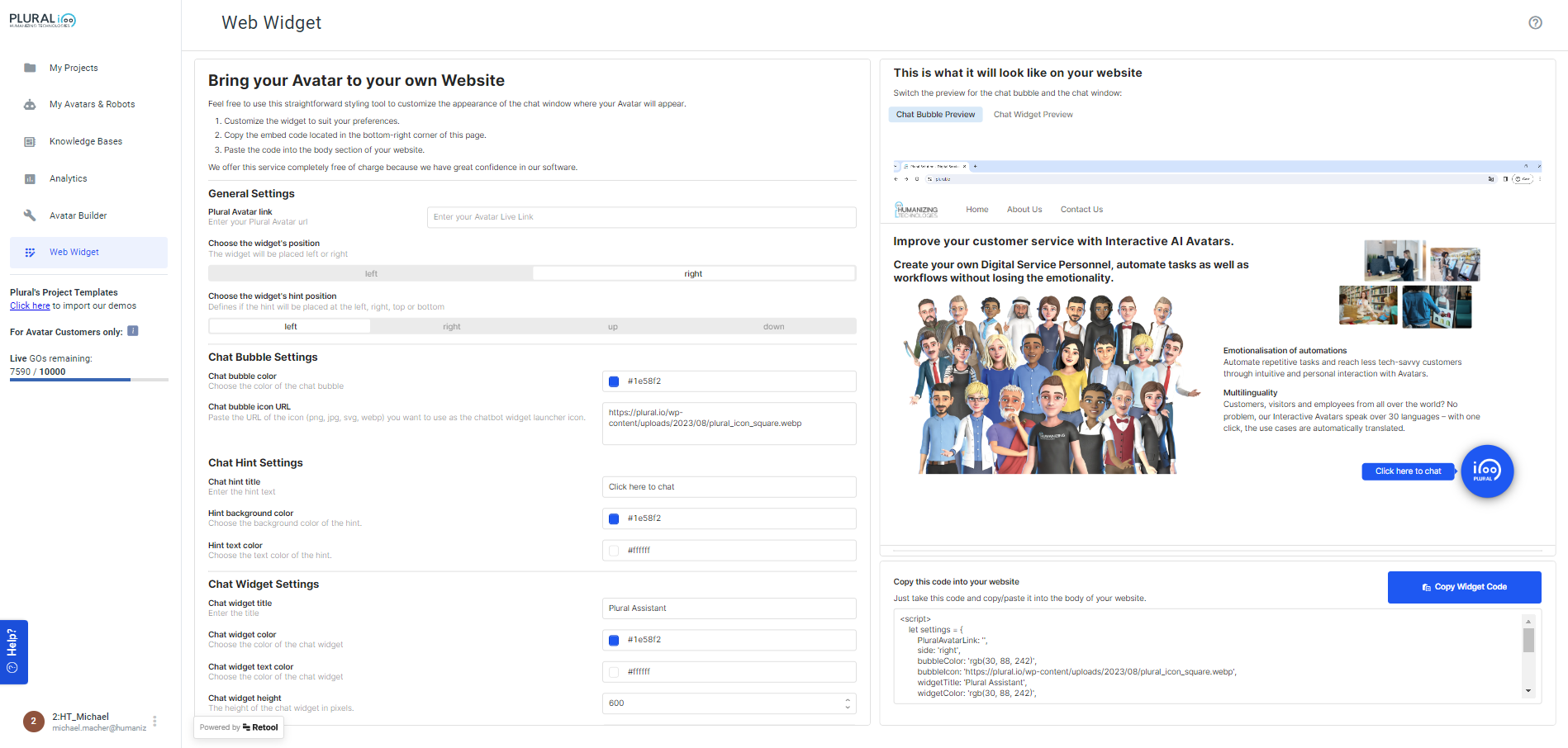Open the chat bubble color swatch
This screenshot has width=1568, height=748.
coord(614,381)
